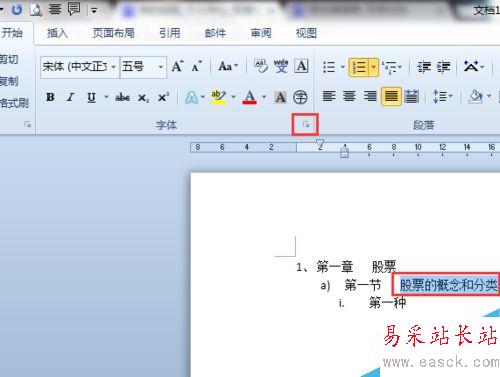500x377 pixels.
Task: Click the list item 第一种
Action: point(387,303)
